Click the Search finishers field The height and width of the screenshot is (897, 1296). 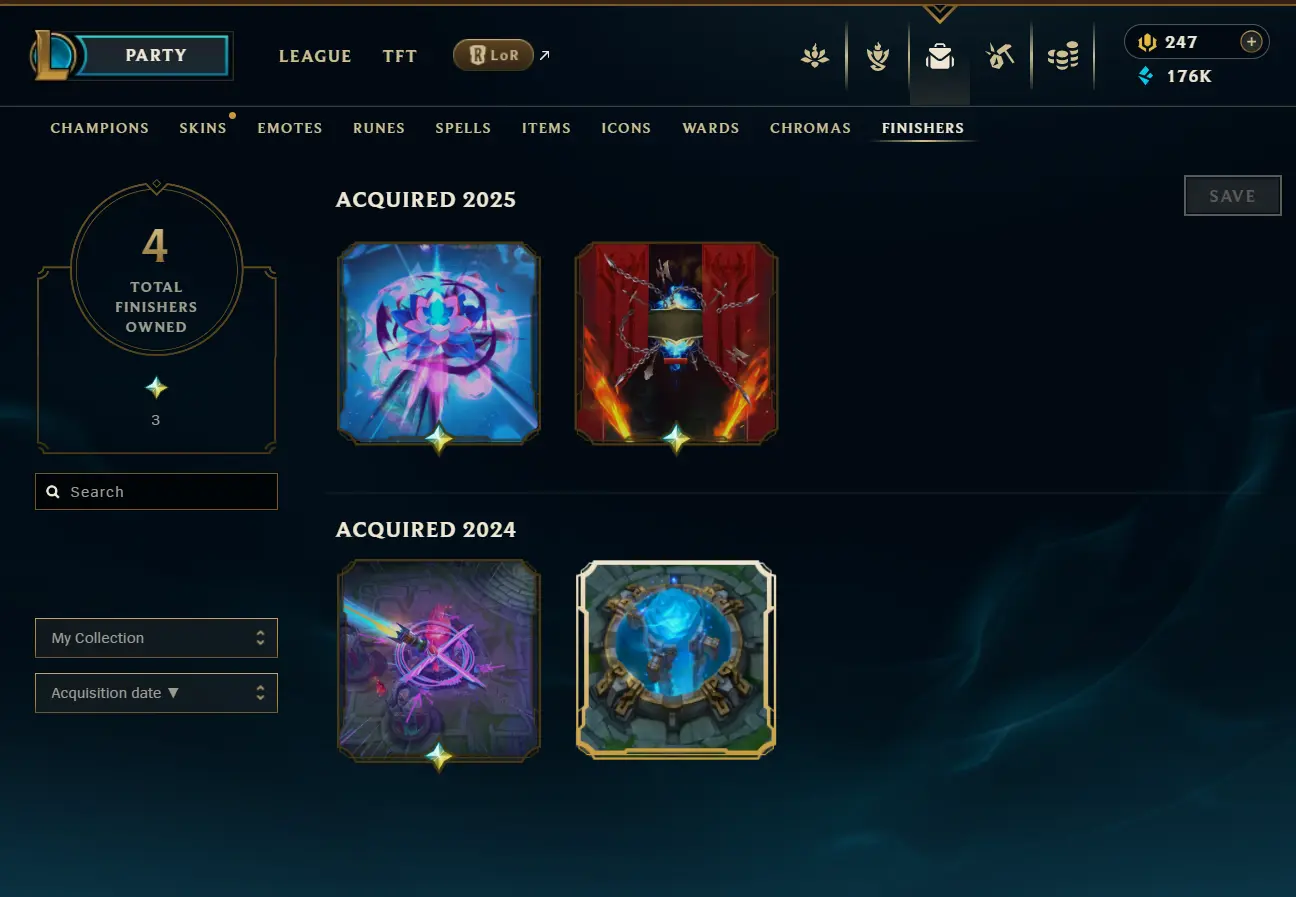coord(156,492)
